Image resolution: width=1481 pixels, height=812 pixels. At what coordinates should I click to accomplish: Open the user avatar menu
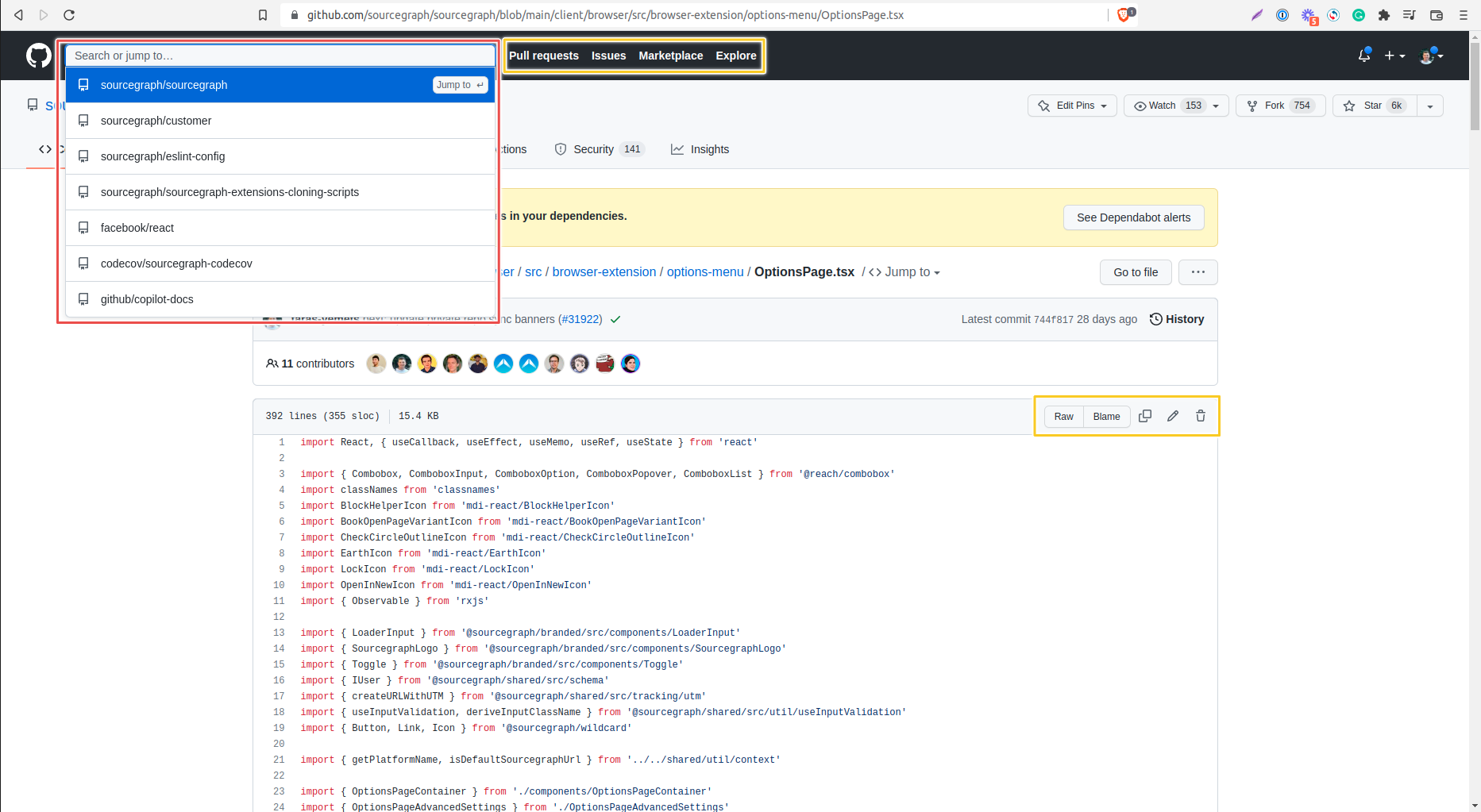coord(1432,56)
